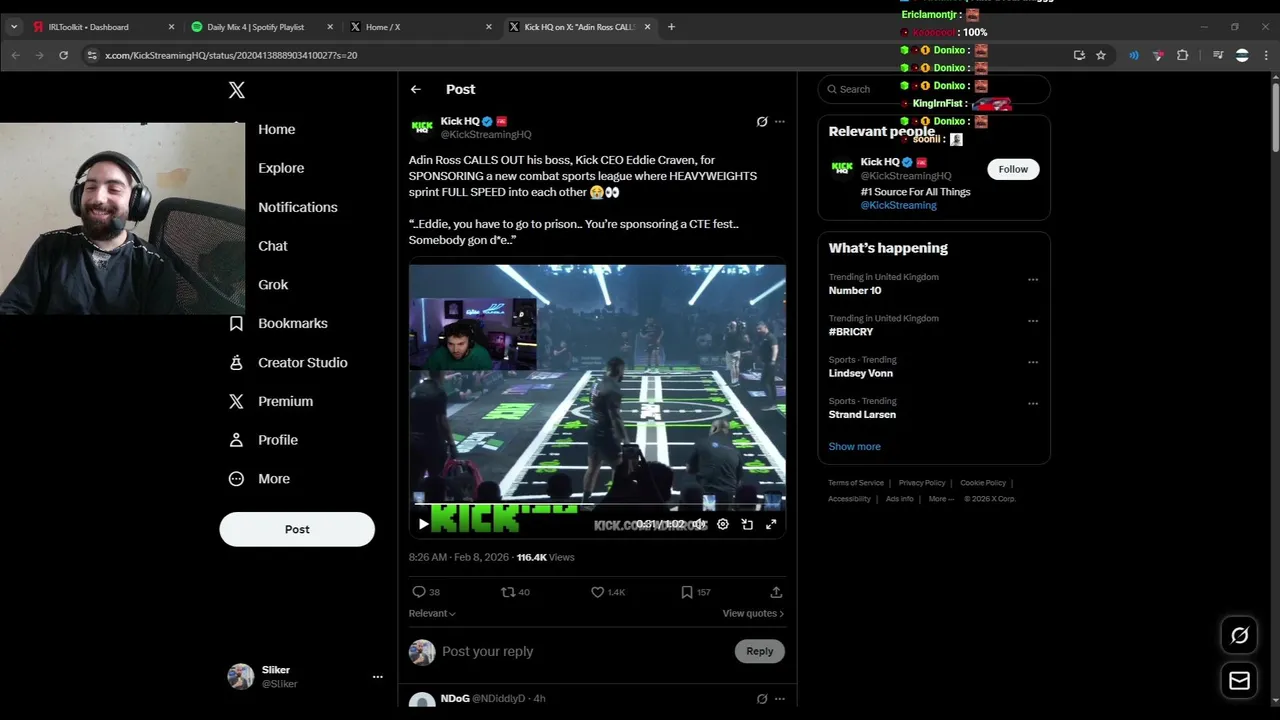This screenshot has width=1280, height=720.
Task: Open Premium in the sidebar
Action: pyautogui.click(x=272, y=401)
